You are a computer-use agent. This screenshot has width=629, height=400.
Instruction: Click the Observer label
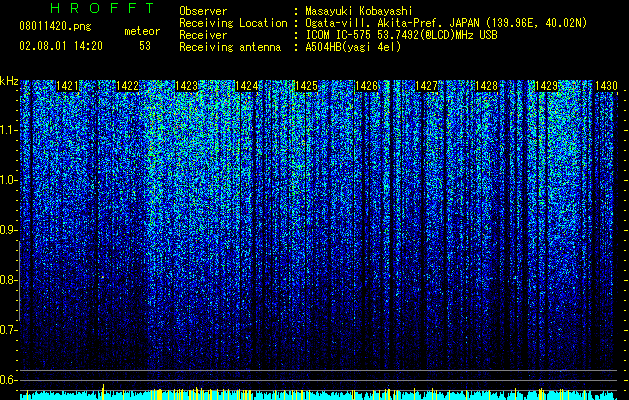pos(203,11)
